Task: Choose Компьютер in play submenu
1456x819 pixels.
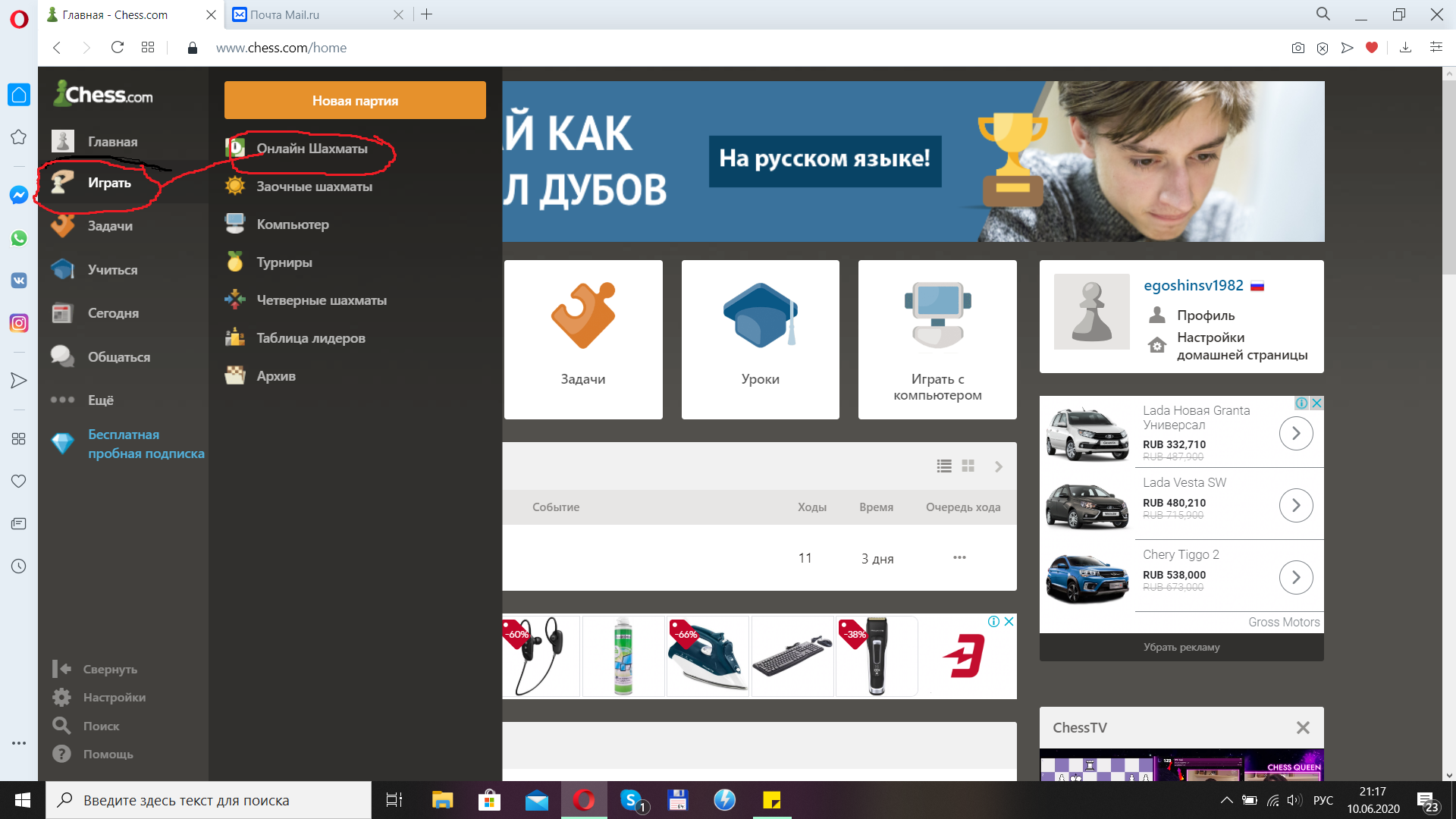Action: pos(292,224)
